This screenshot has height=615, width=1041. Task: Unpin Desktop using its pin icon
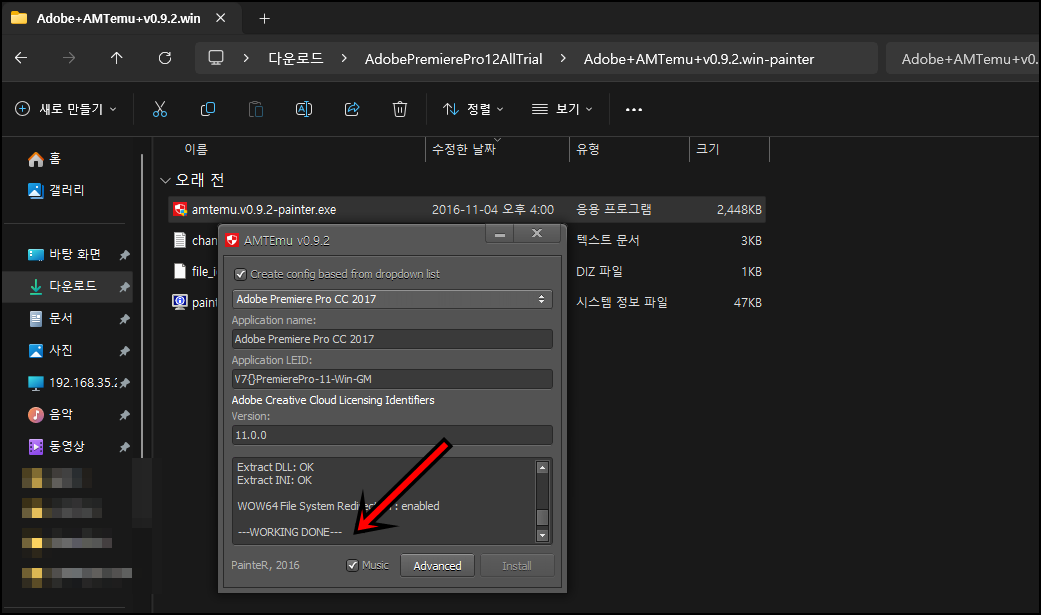point(124,255)
